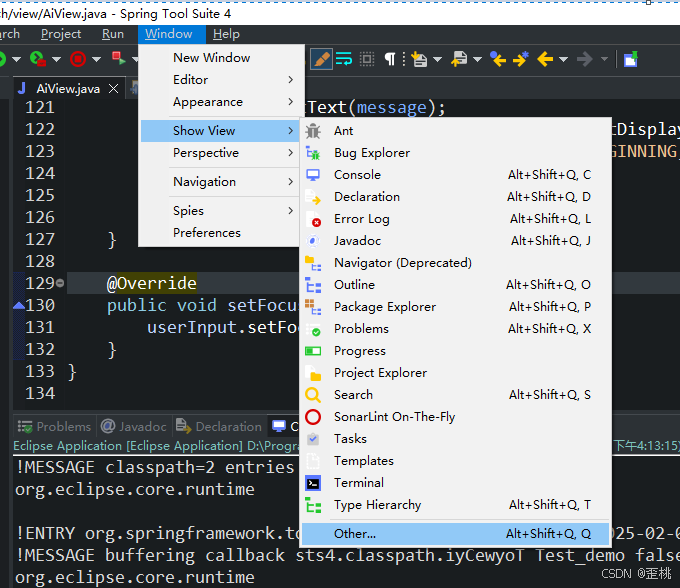Open the Help menu
680x588 pixels.
pyautogui.click(x=226, y=34)
